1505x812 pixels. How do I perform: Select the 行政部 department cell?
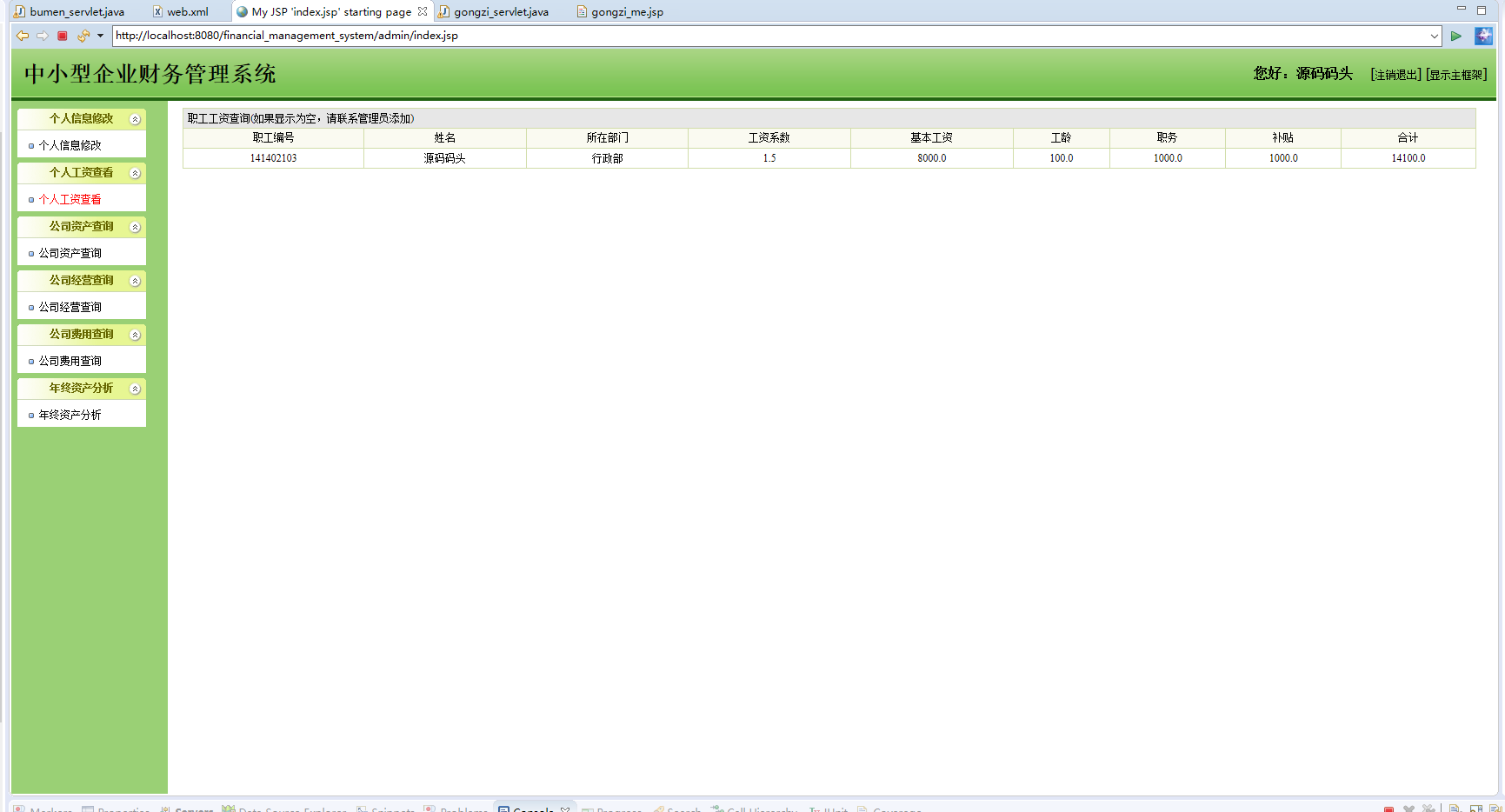(607, 158)
